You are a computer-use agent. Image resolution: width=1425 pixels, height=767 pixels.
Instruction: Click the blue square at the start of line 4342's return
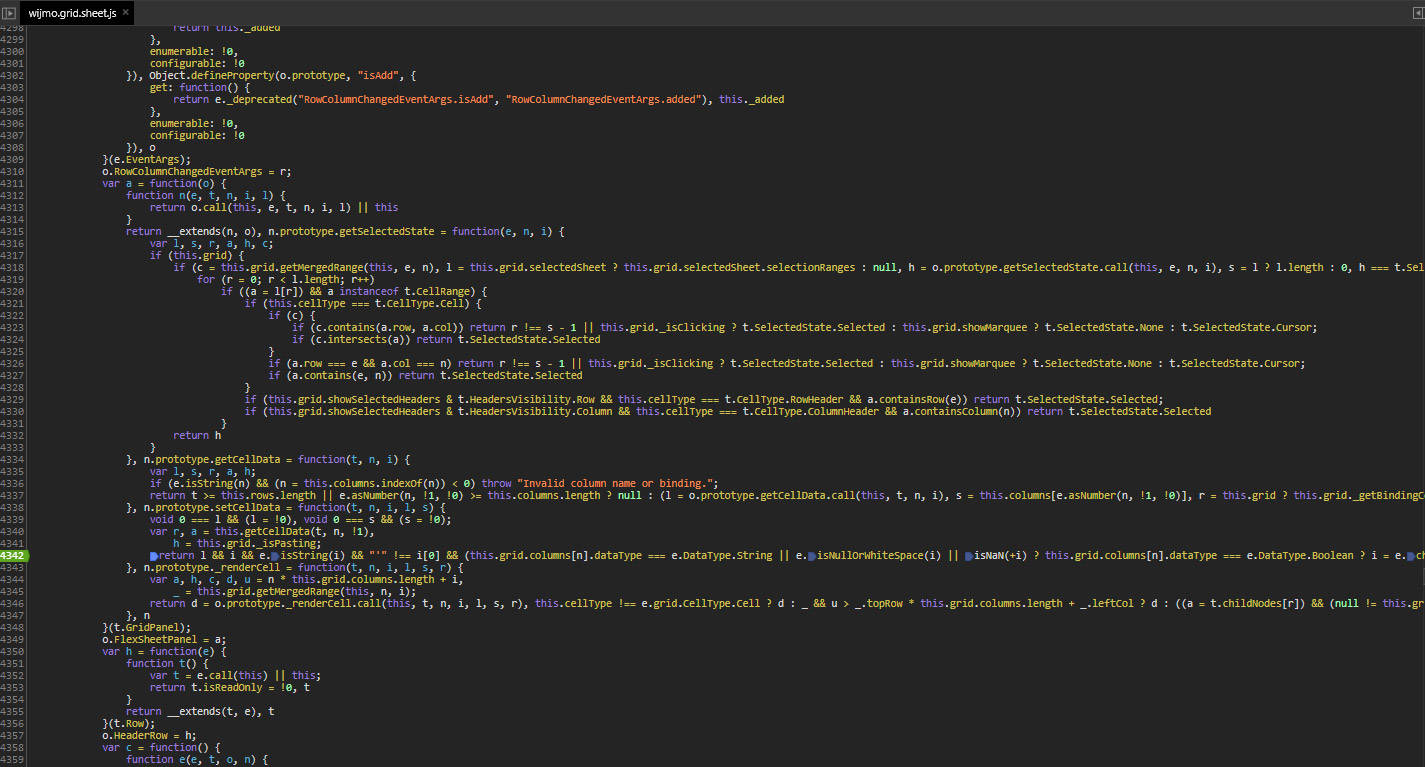pos(153,555)
